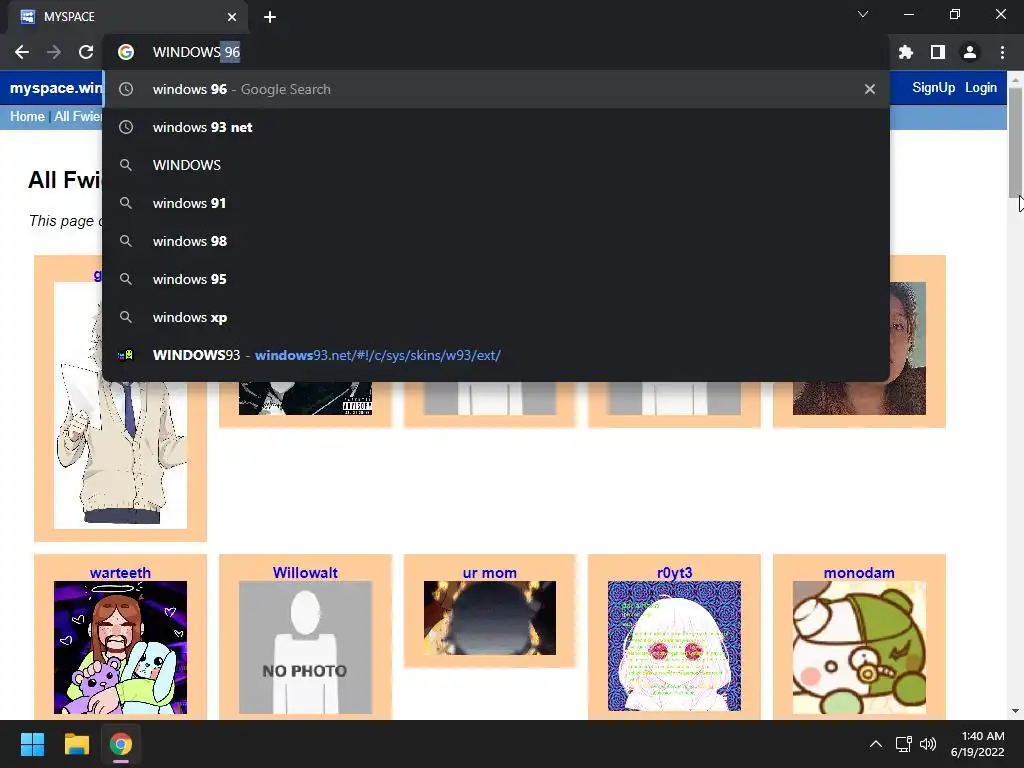Screen dimensions: 1024x768
Task: Open the tab search chevron
Action: click(863, 14)
